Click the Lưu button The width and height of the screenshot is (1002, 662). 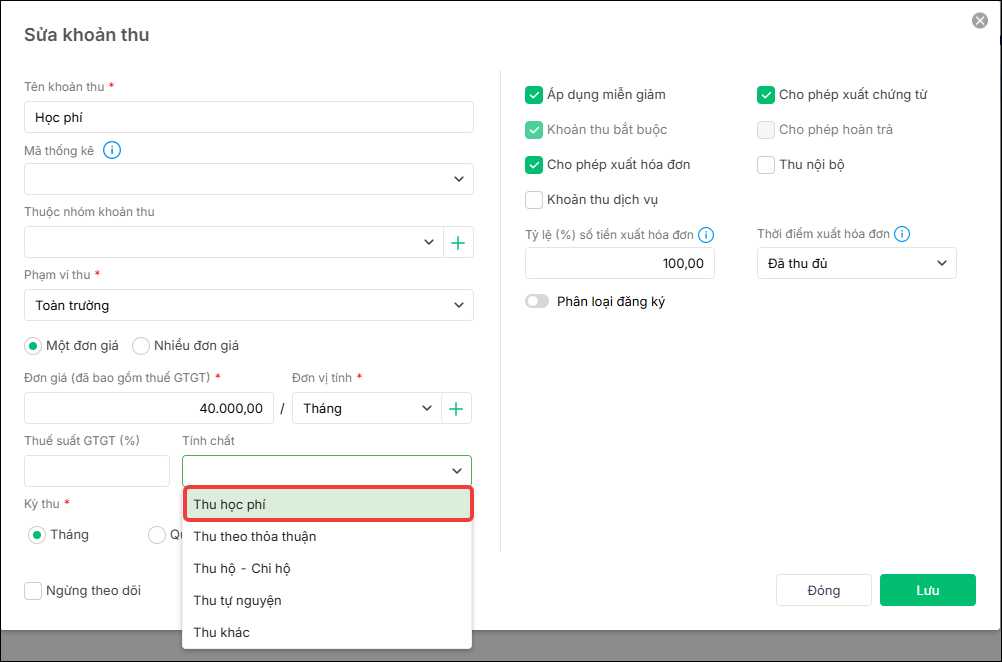click(927, 590)
